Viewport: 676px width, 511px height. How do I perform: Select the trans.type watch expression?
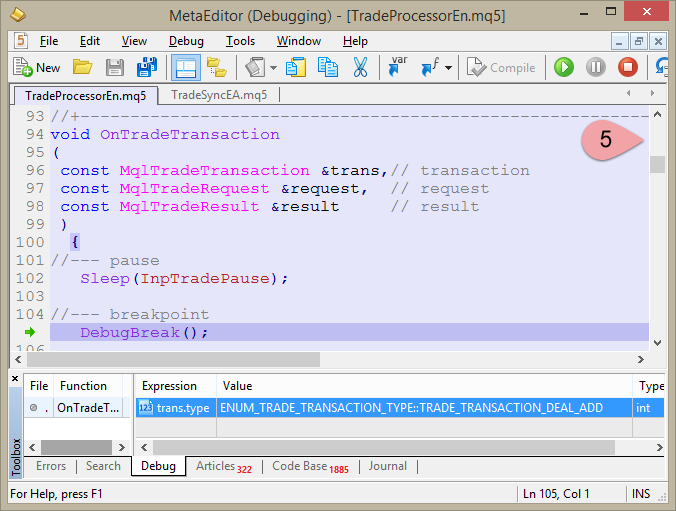[176, 408]
